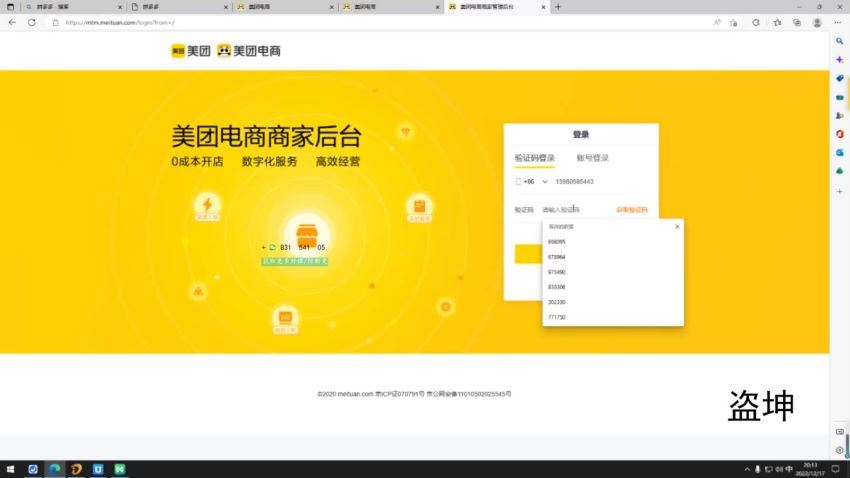
Task: Open the browser profile avatar
Action: (817, 22)
